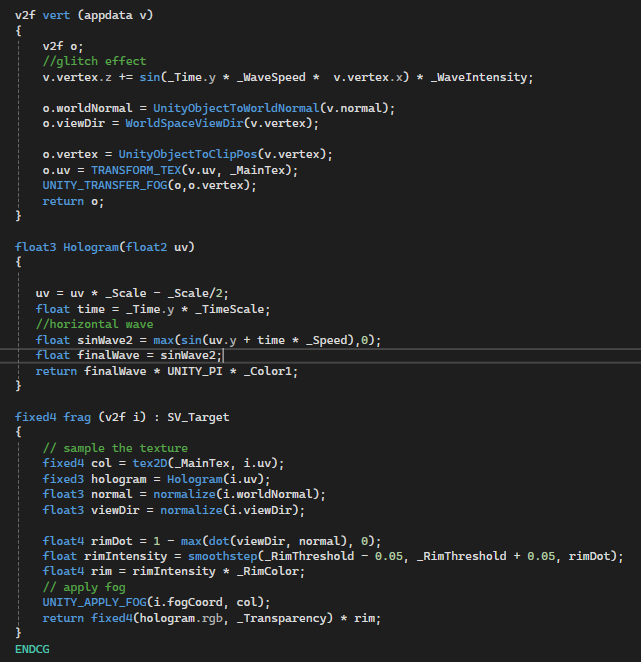Click the SV_Target semantic
641x662 pixels.
198,417
